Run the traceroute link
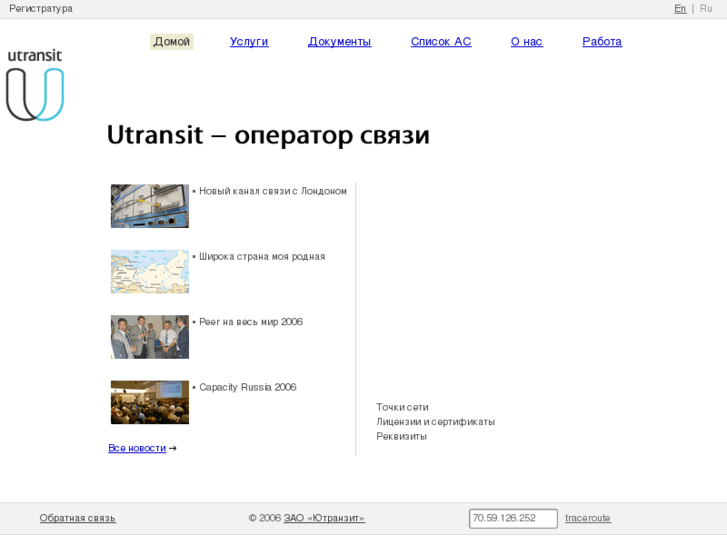727x545 pixels. click(588, 518)
